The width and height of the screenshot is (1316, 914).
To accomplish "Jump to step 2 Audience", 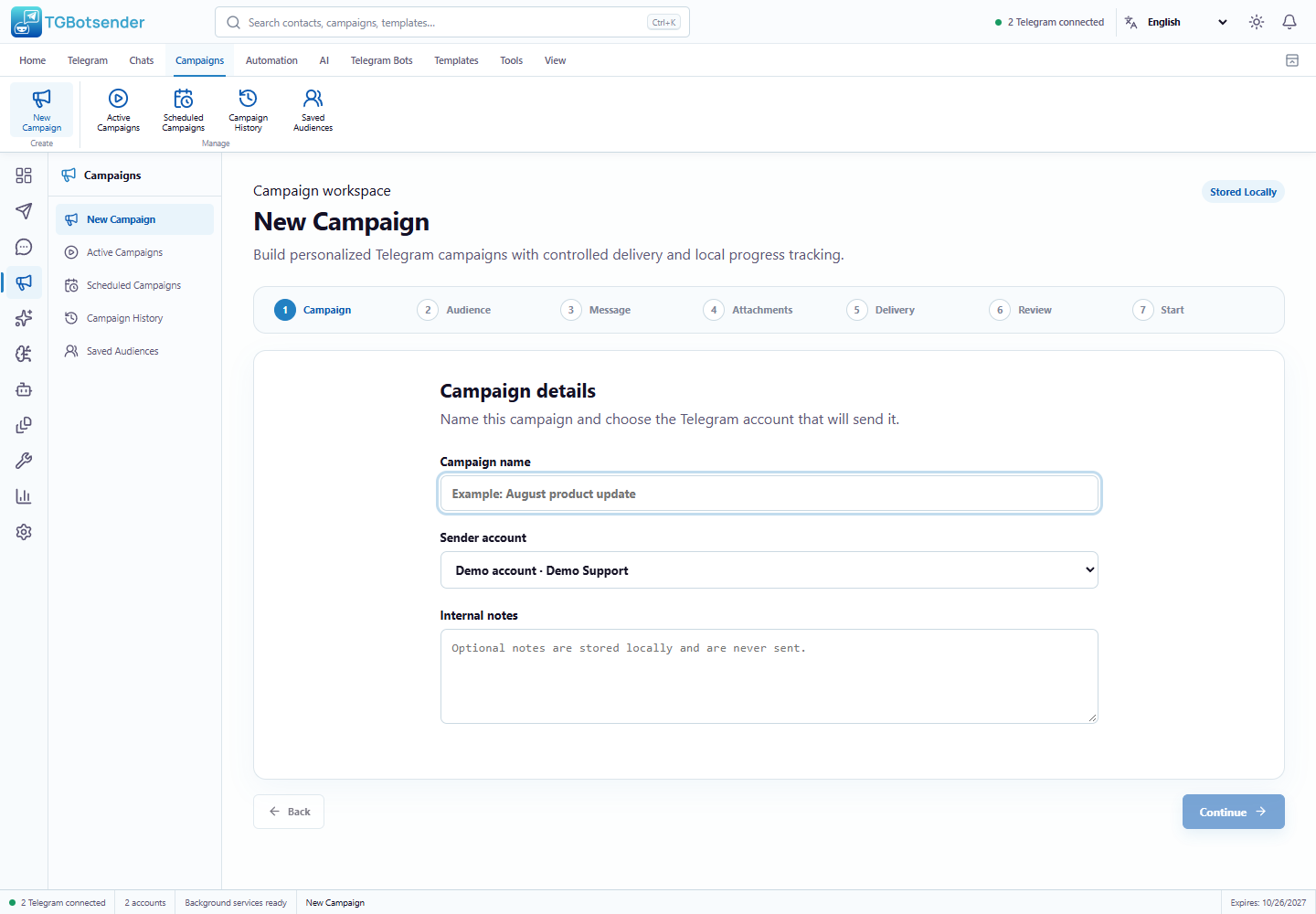I will point(454,310).
